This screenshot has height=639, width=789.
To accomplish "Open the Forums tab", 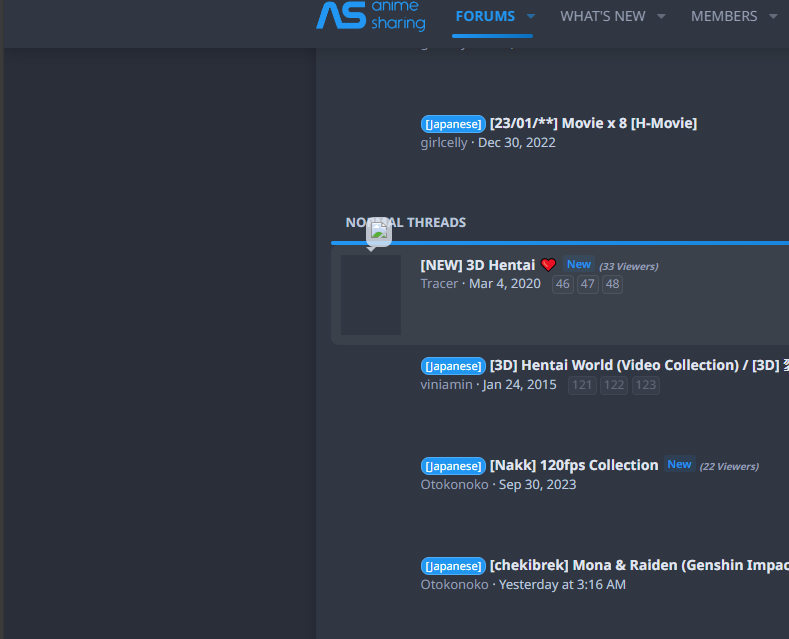I will [485, 16].
